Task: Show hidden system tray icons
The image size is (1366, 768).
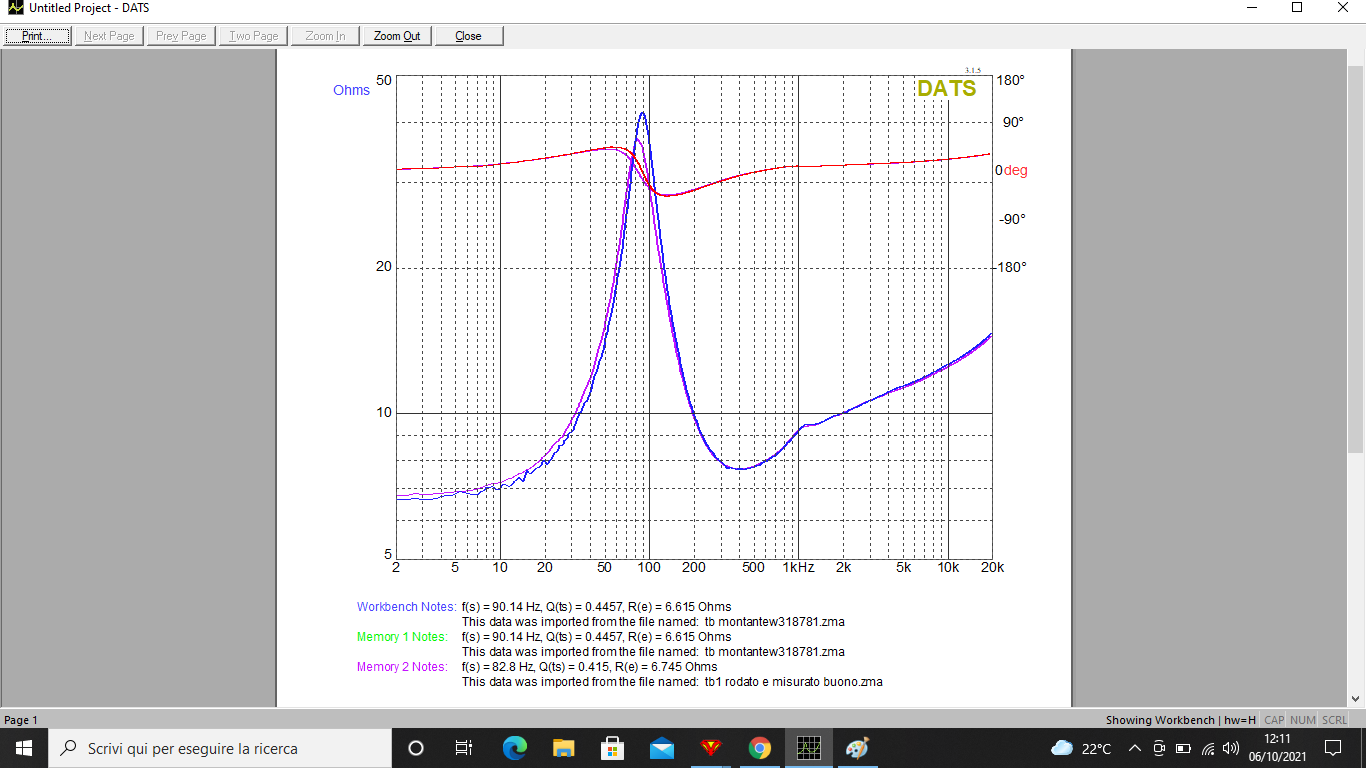Action: coord(1134,748)
